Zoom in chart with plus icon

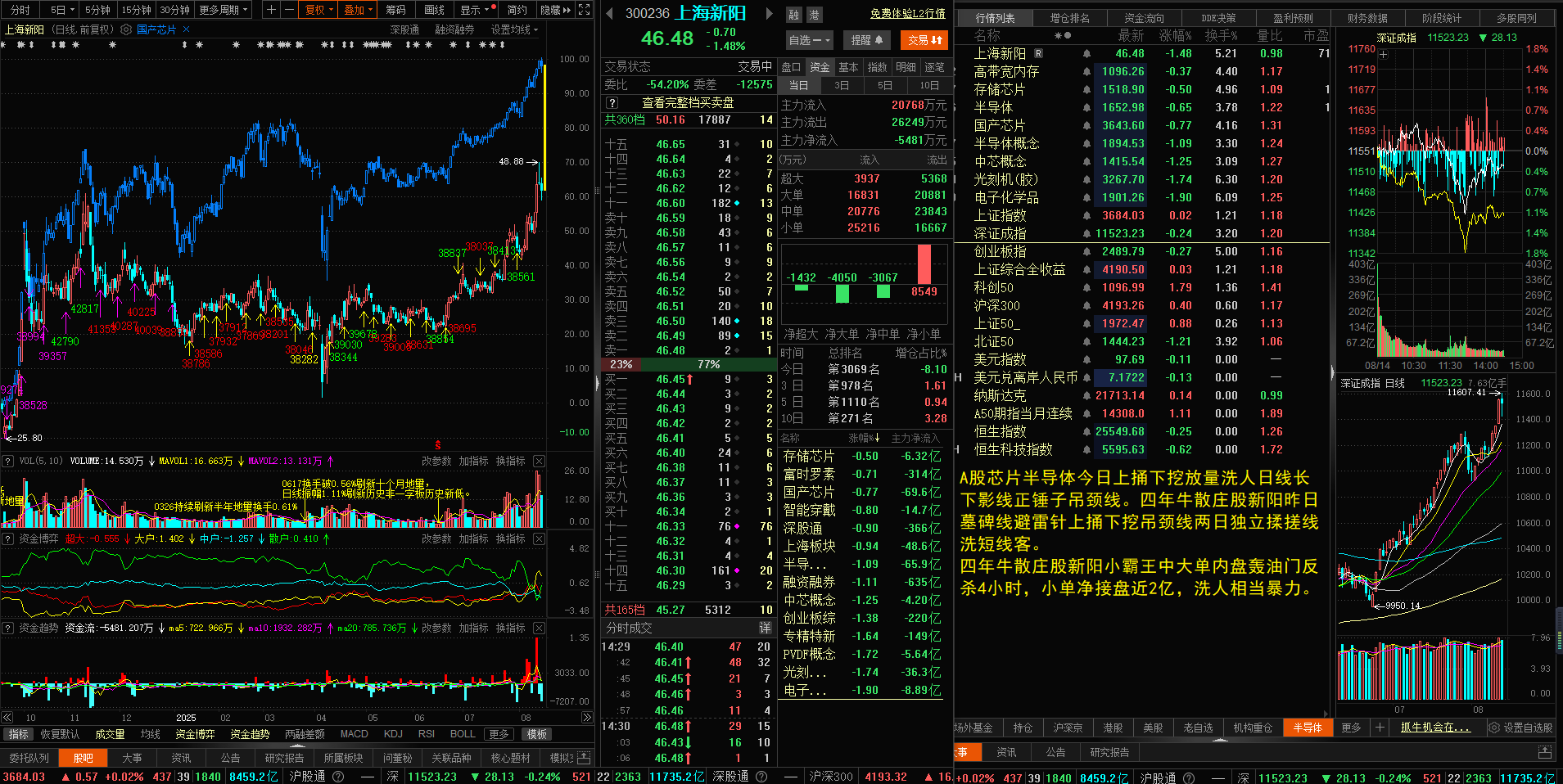272,10
